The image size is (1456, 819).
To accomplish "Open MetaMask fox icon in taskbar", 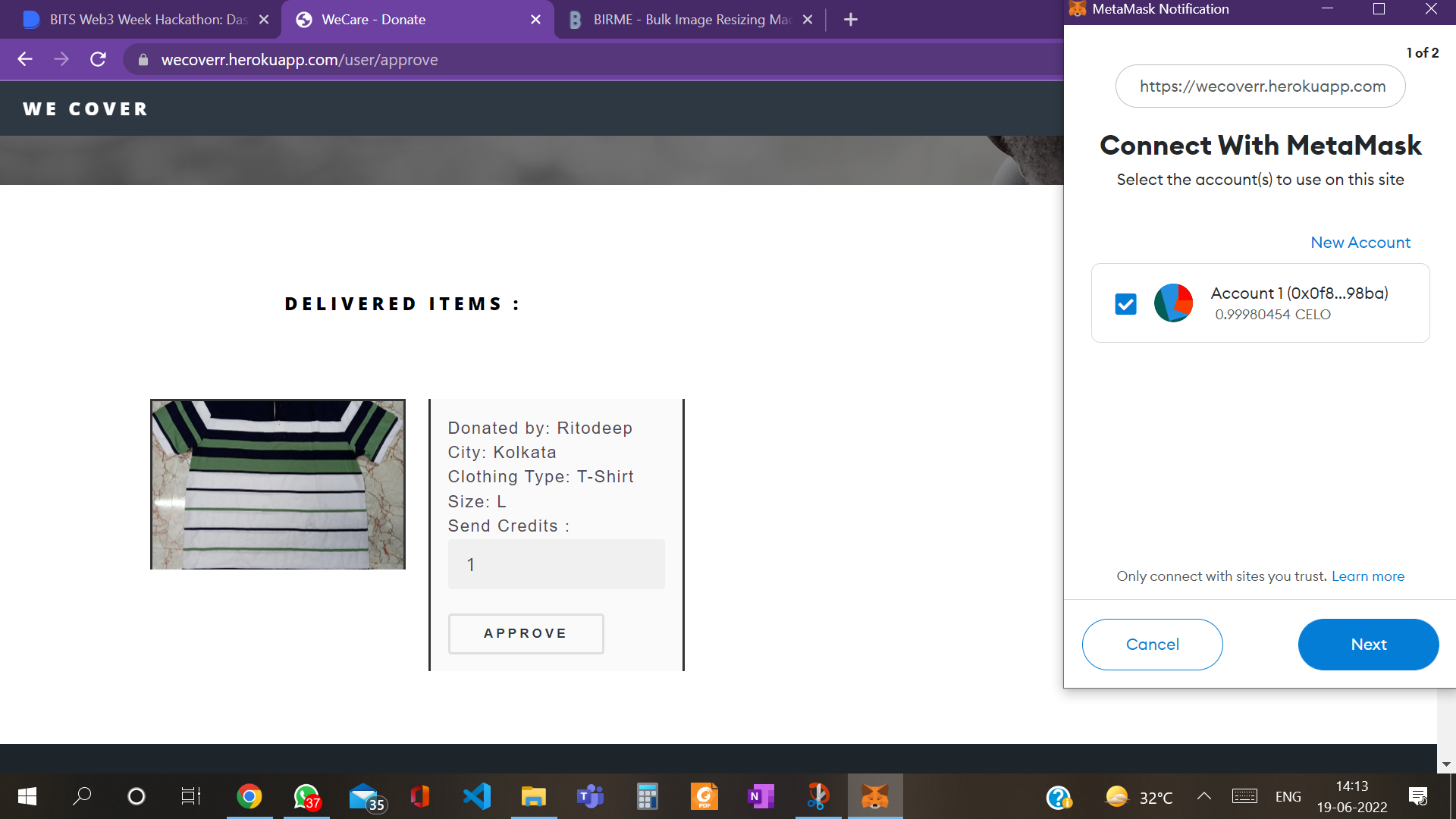I will (x=874, y=796).
